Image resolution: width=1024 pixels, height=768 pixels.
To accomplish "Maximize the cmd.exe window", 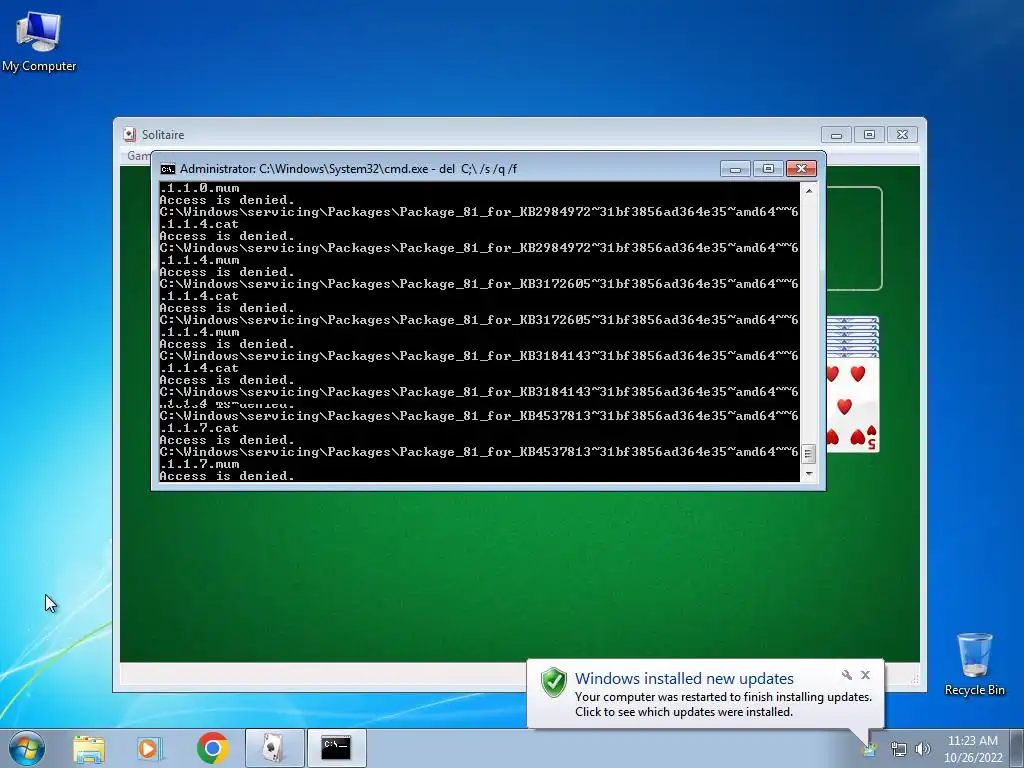I will point(768,169).
